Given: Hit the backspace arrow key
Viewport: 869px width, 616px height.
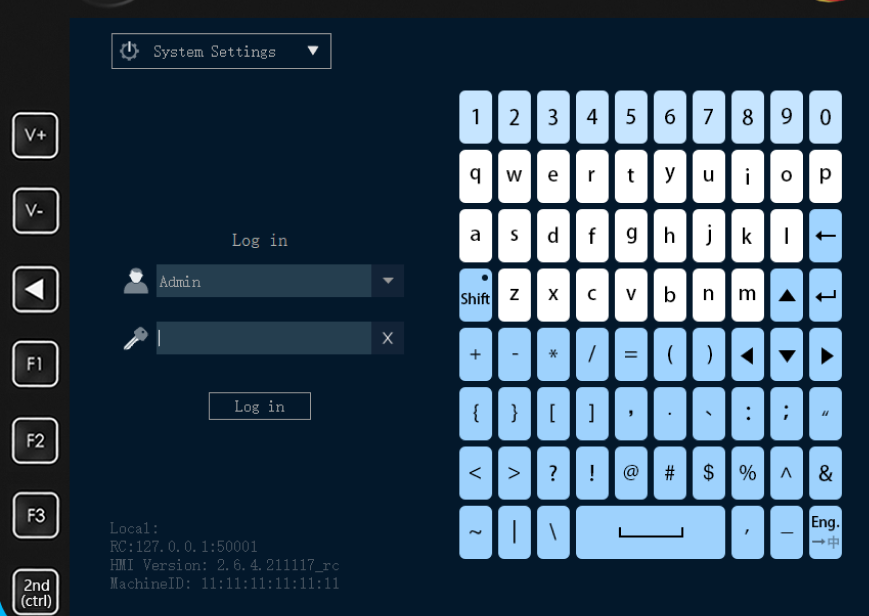Looking at the screenshot, I should (825, 236).
